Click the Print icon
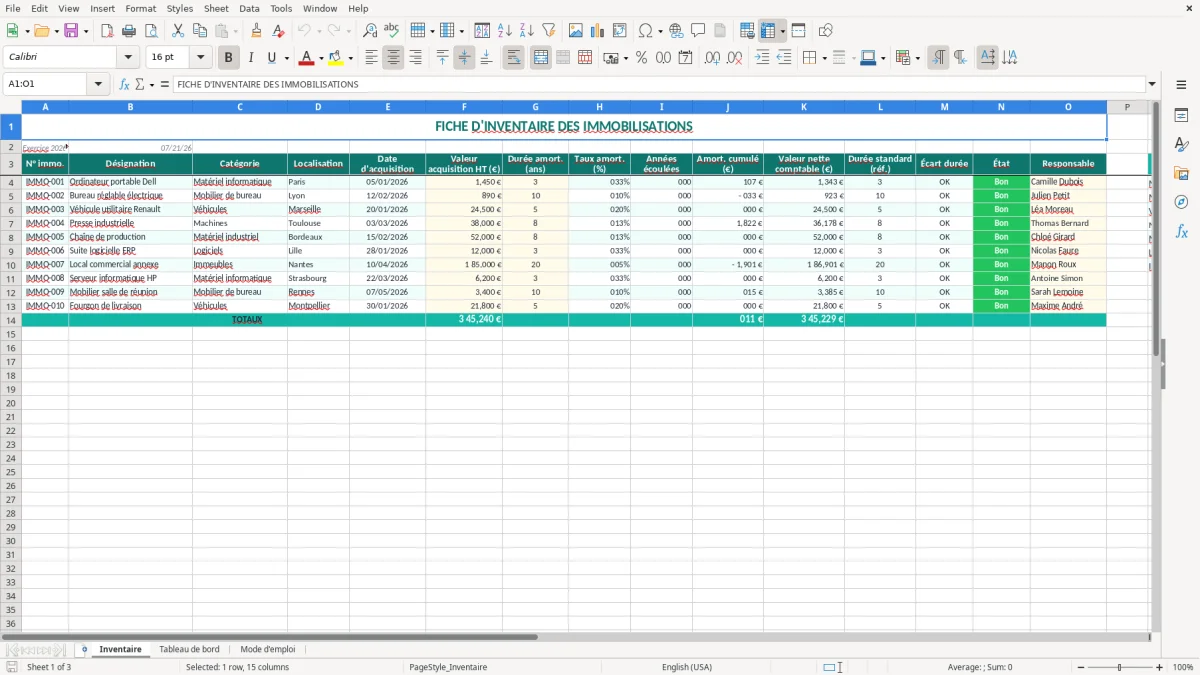 [128, 31]
